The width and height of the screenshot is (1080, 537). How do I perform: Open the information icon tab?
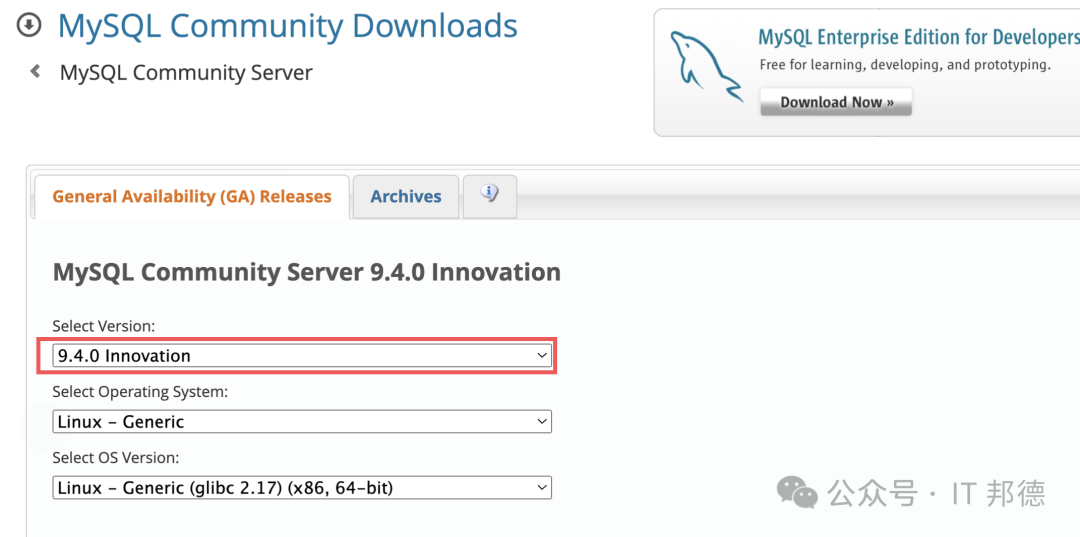(x=490, y=196)
